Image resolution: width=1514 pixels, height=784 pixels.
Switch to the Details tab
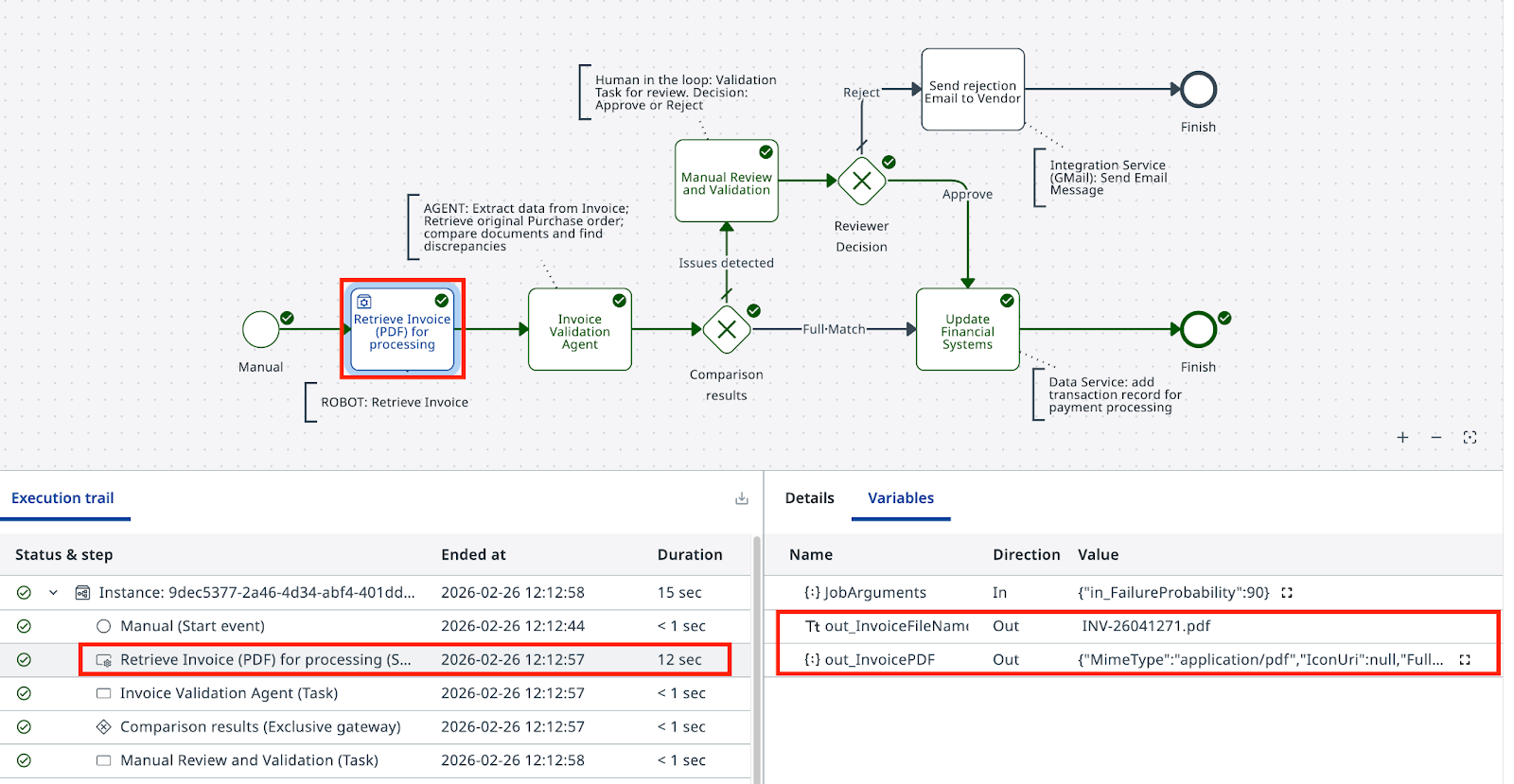pos(810,498)
